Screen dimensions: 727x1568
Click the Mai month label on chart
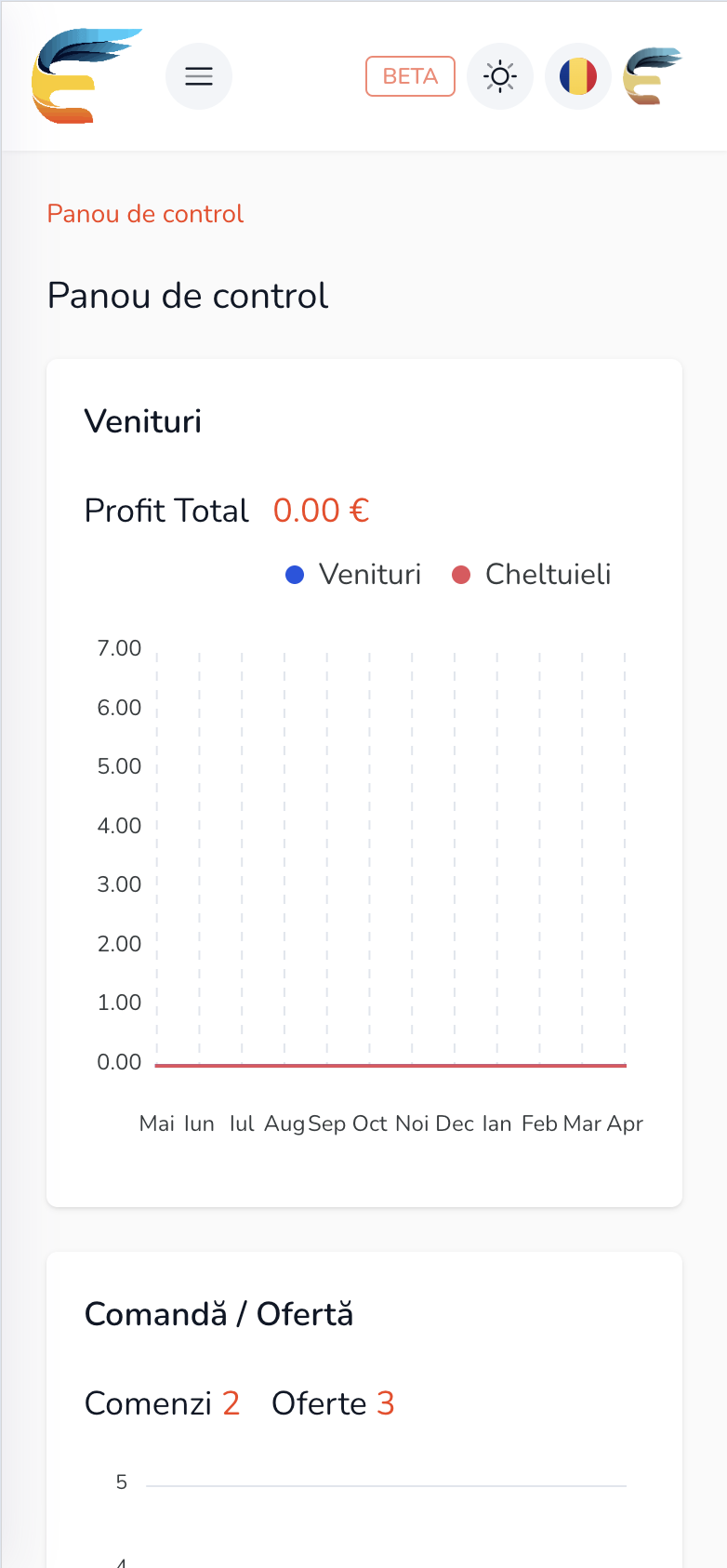[157, 1123]
